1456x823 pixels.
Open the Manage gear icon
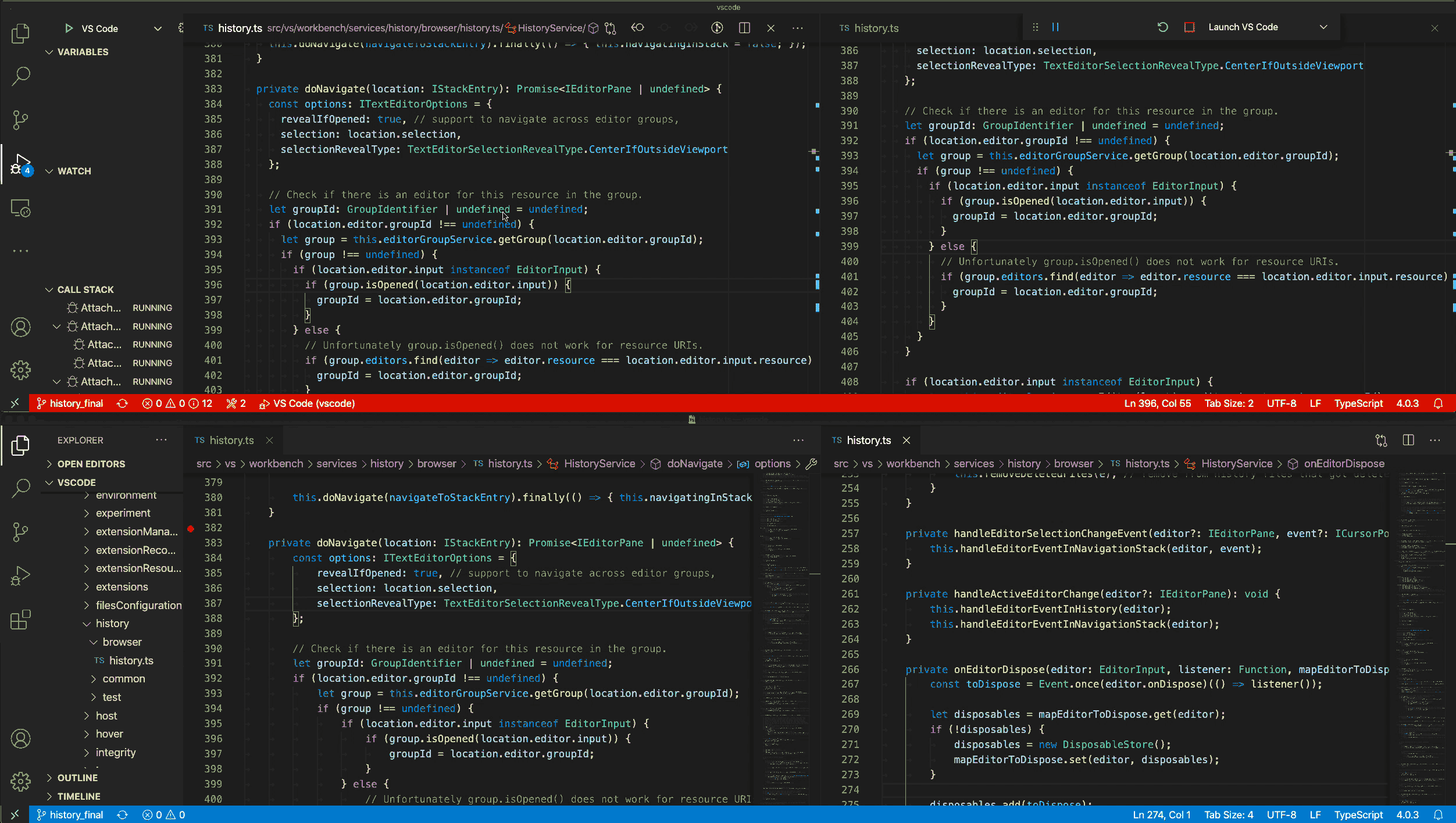(x=20, y=370)
